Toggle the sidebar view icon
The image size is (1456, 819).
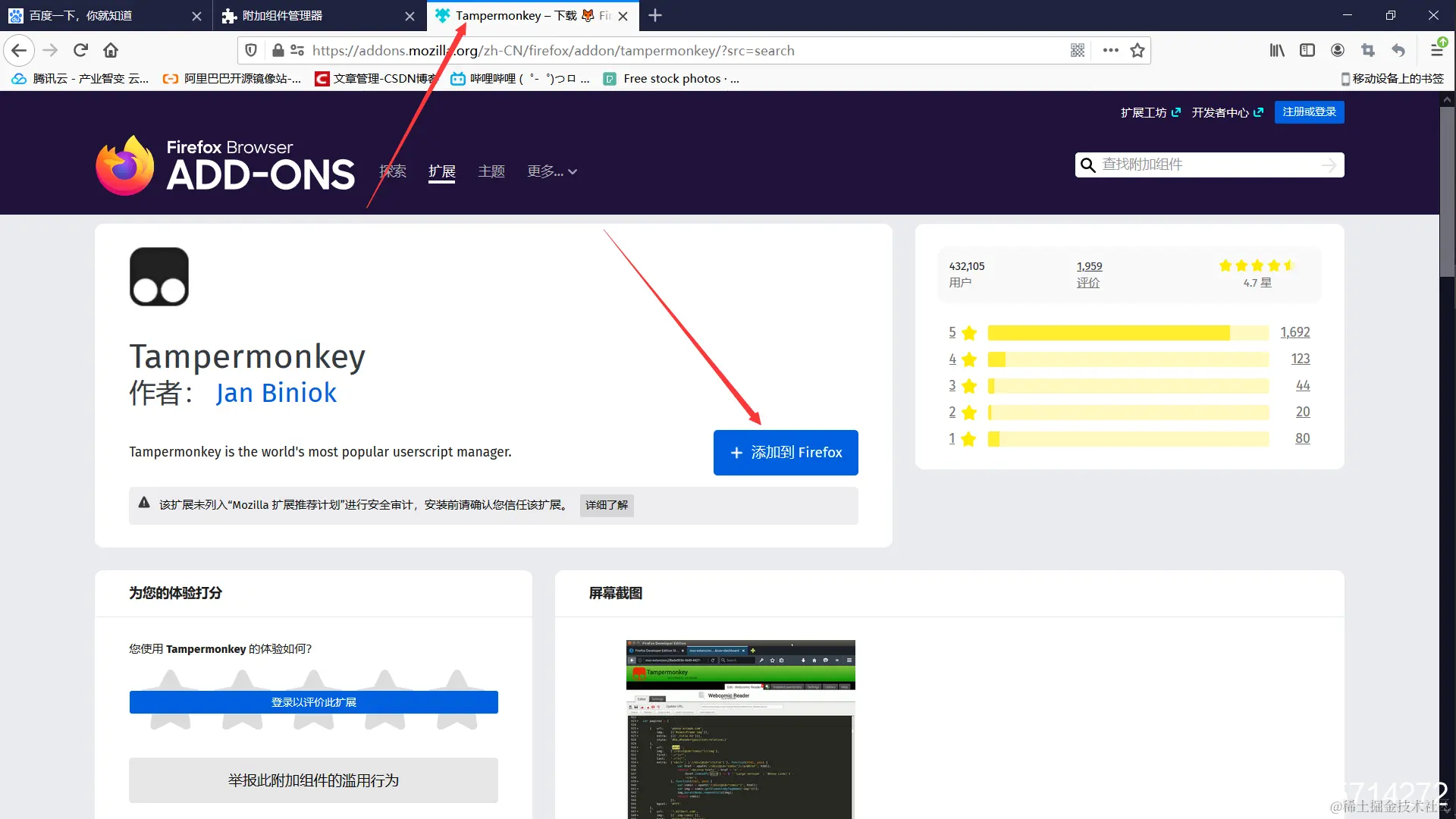point(1307,50)
